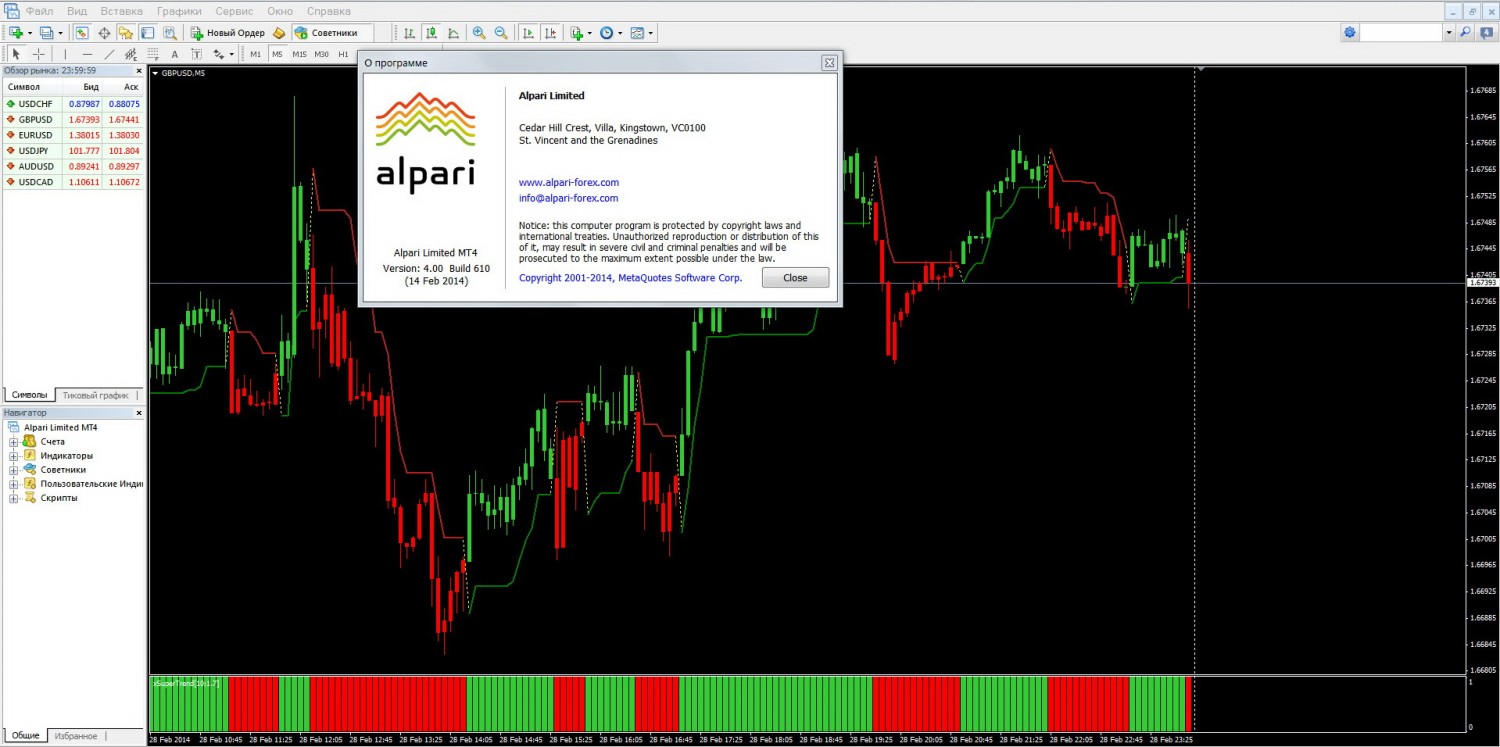Screen dimensions: 1500x747
Task: Zoom out on the chart
Action: [501, 33]
